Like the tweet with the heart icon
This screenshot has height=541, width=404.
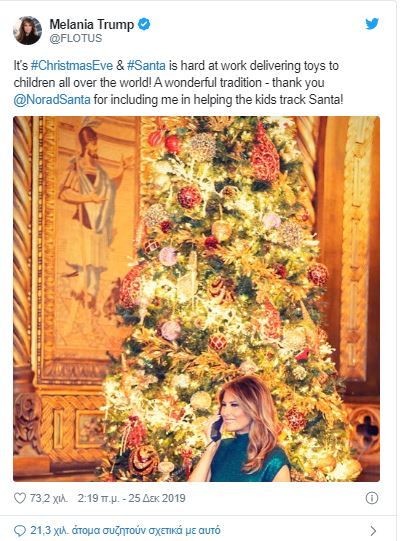[20, 498]
